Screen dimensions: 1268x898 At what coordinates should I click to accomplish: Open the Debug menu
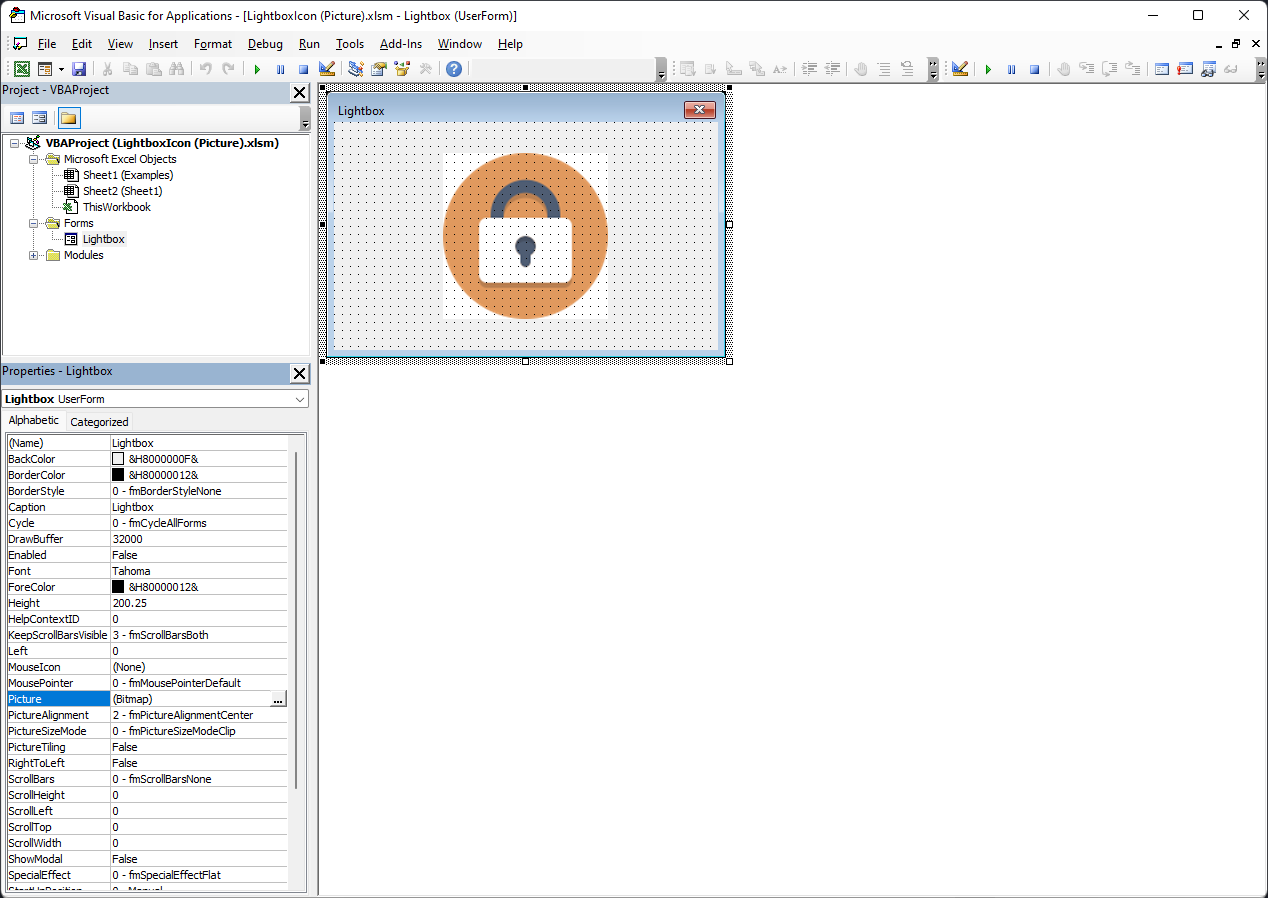pos(265,44)
